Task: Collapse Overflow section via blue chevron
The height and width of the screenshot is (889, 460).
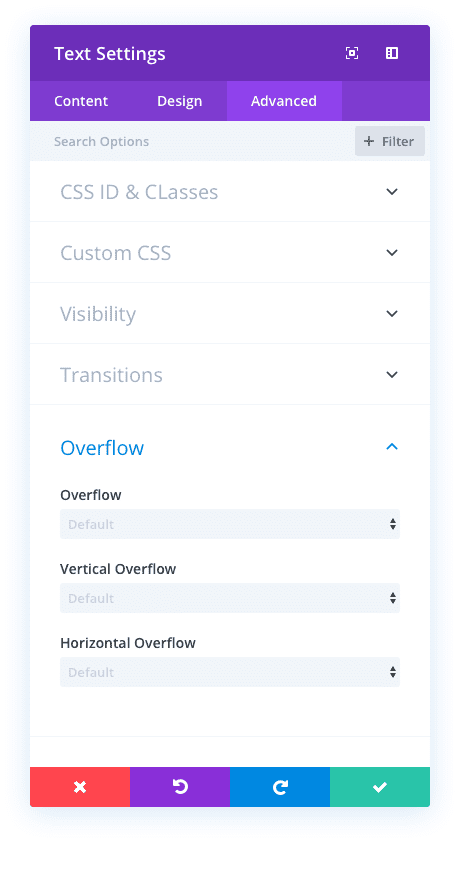Action: (x=392, y=447)
